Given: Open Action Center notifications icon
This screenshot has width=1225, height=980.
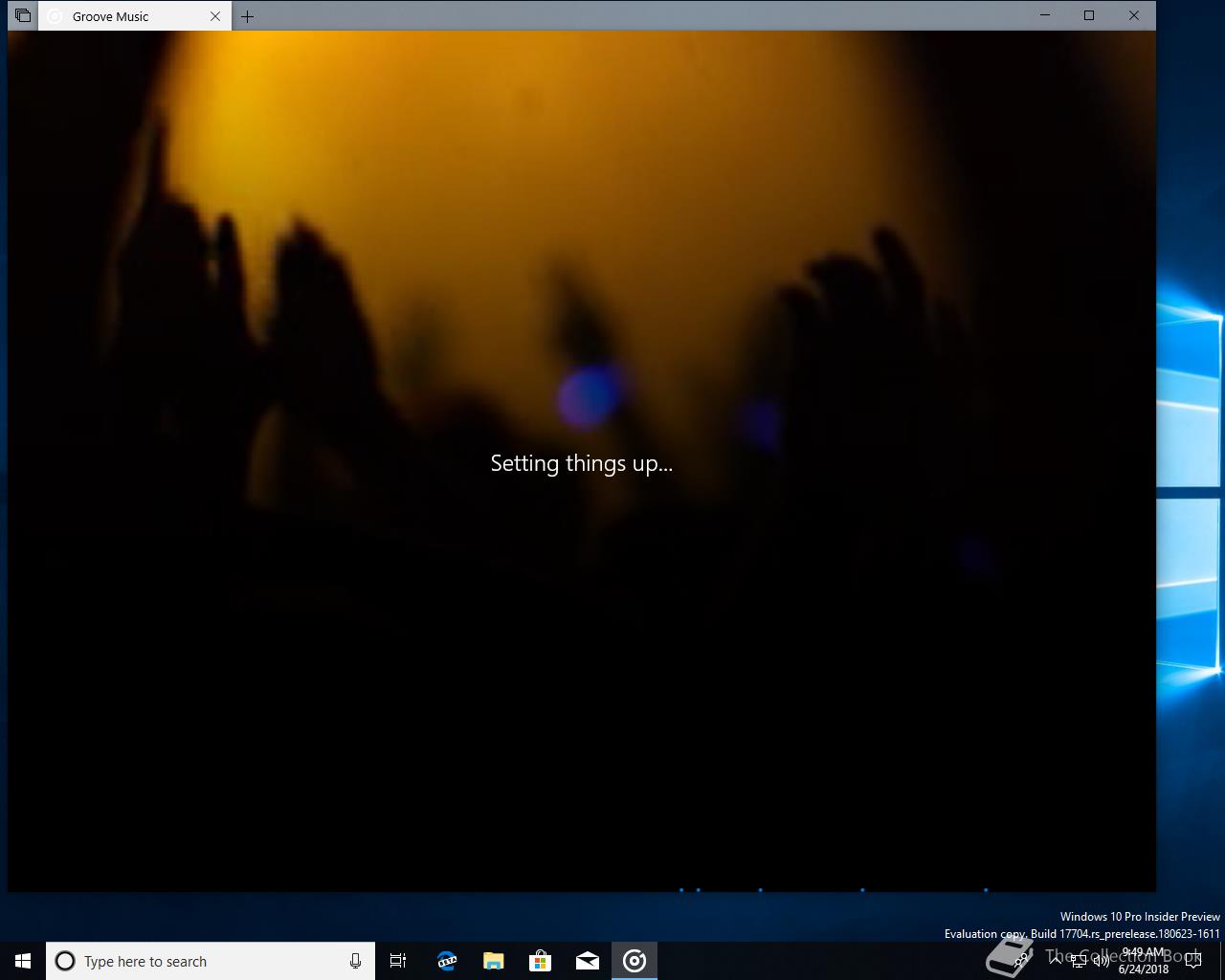Looking at the screenshot, I should coord(1193,961).
